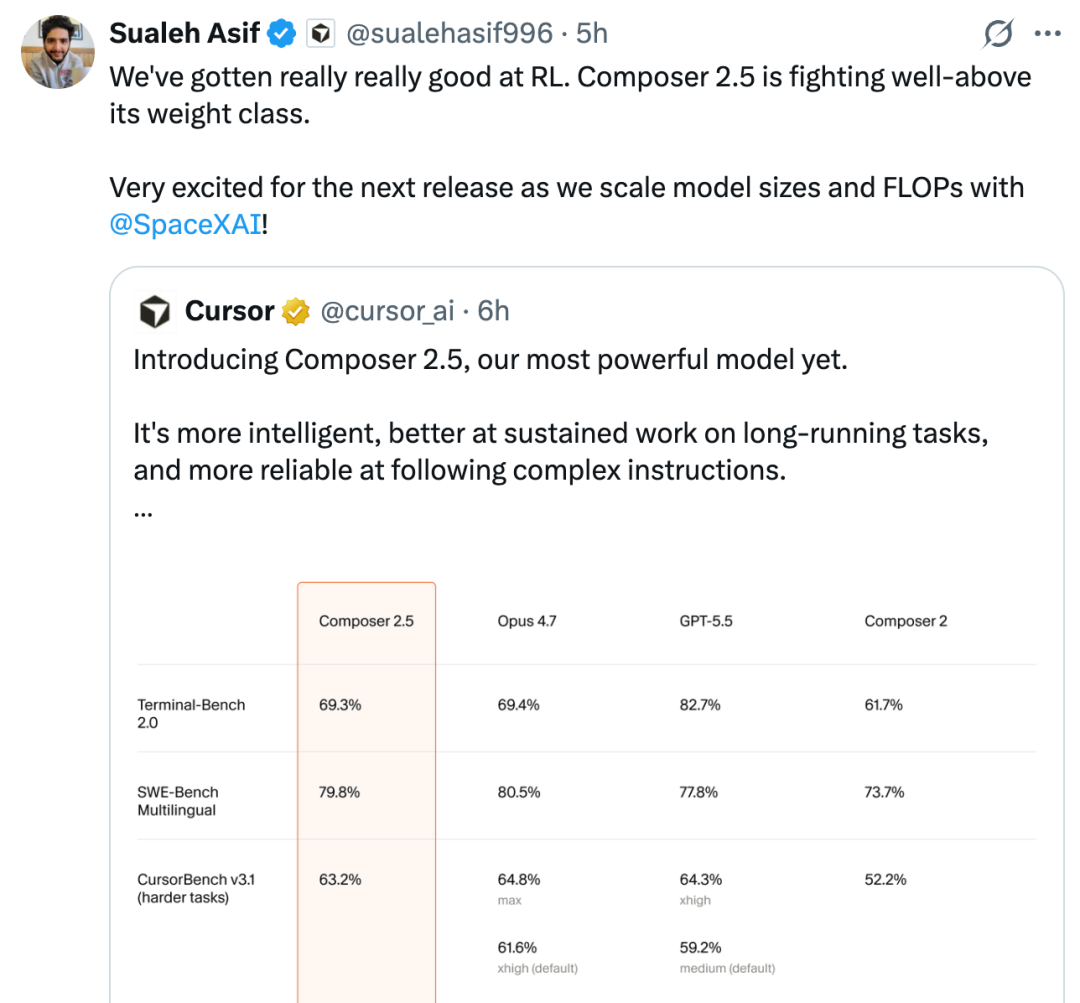Screen dimensions: 1080x1003
Task: Click the 6h timestamp of quoted post
Action: [493, 311]
